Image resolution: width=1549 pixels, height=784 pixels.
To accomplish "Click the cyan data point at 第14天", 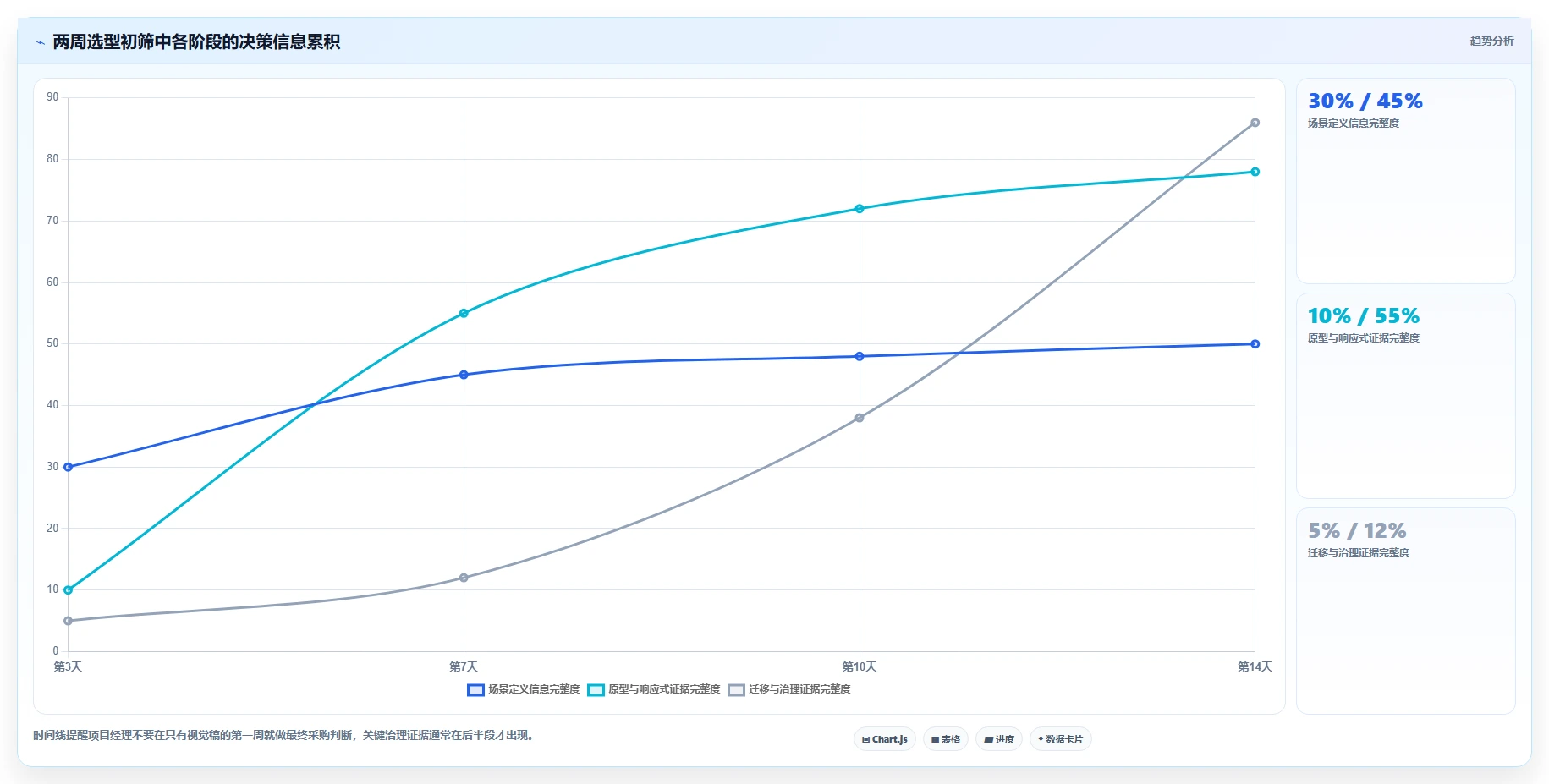I will [1255, 172].
